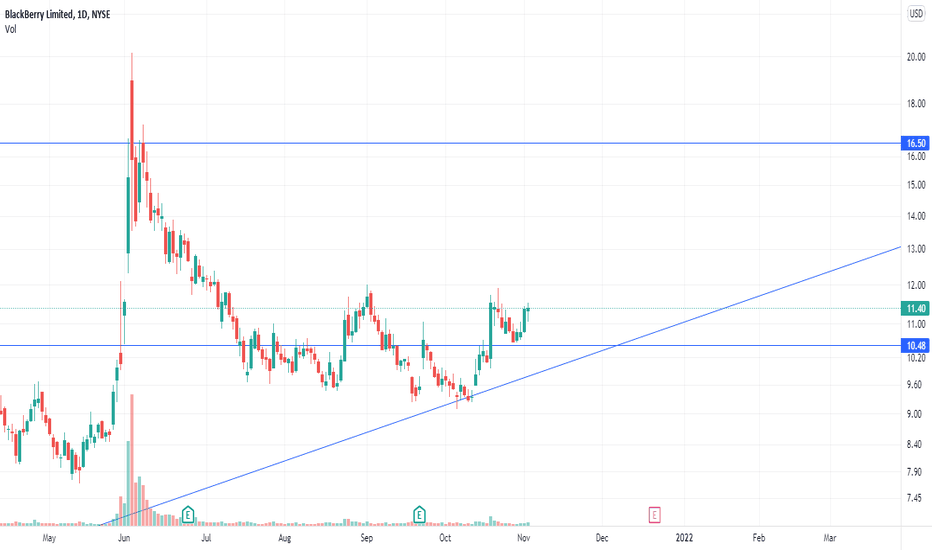Screen dimensions: 932x550
Task: Click the 7.90 price axis label
Action: tap(914, 472)
